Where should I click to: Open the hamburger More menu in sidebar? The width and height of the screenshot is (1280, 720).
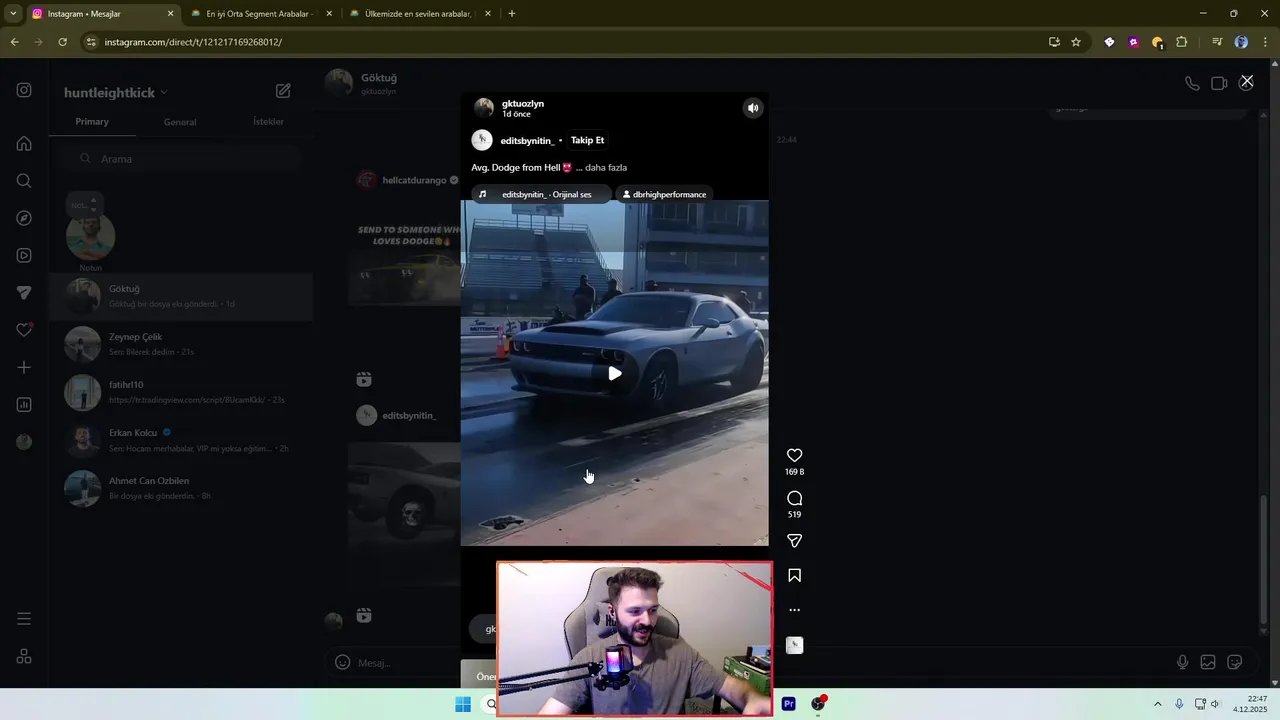(24, 619)
